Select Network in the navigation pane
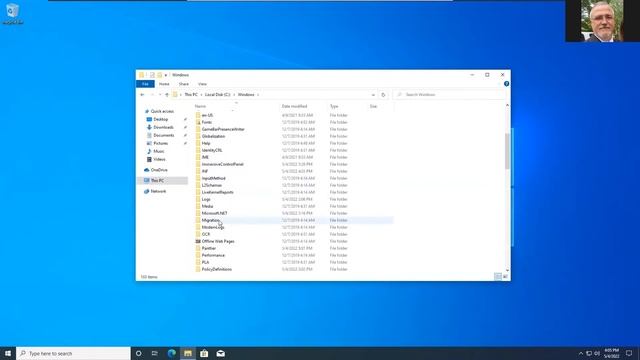Viewport: 640px width, 360px height. (x=158, y=191)
